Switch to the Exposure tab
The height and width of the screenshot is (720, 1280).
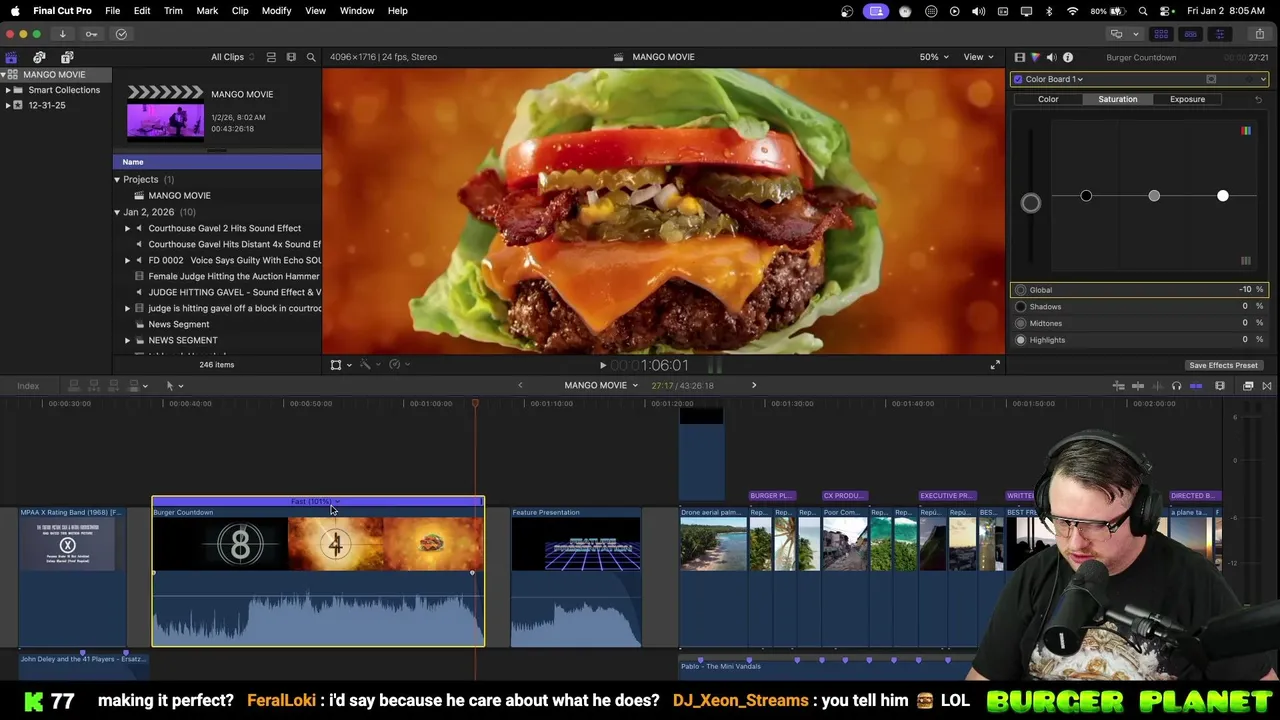pos(1187,99)
